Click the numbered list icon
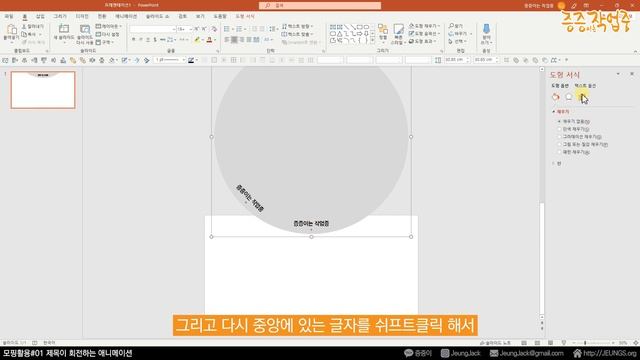 [239, 29]
